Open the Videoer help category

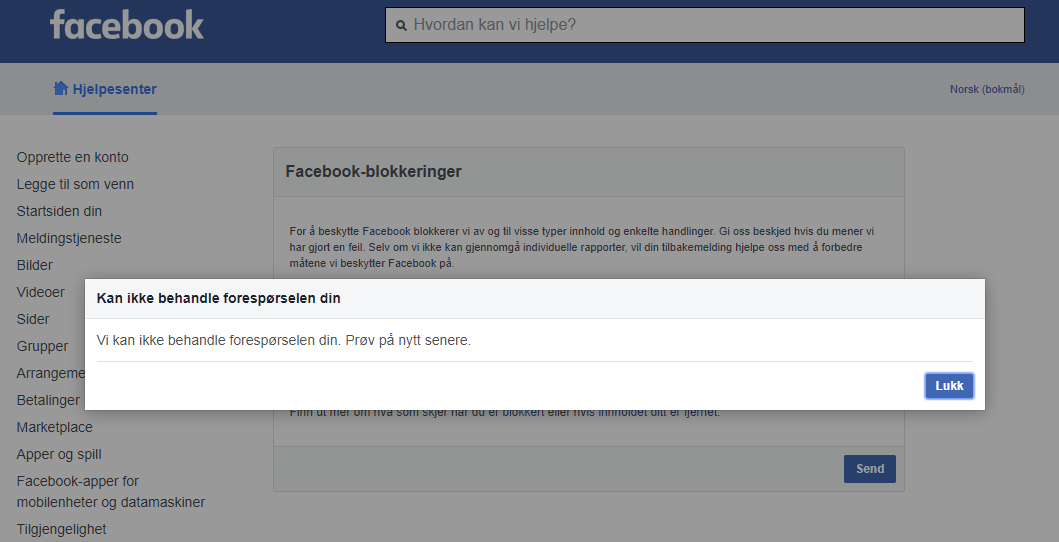pos(40,292)
